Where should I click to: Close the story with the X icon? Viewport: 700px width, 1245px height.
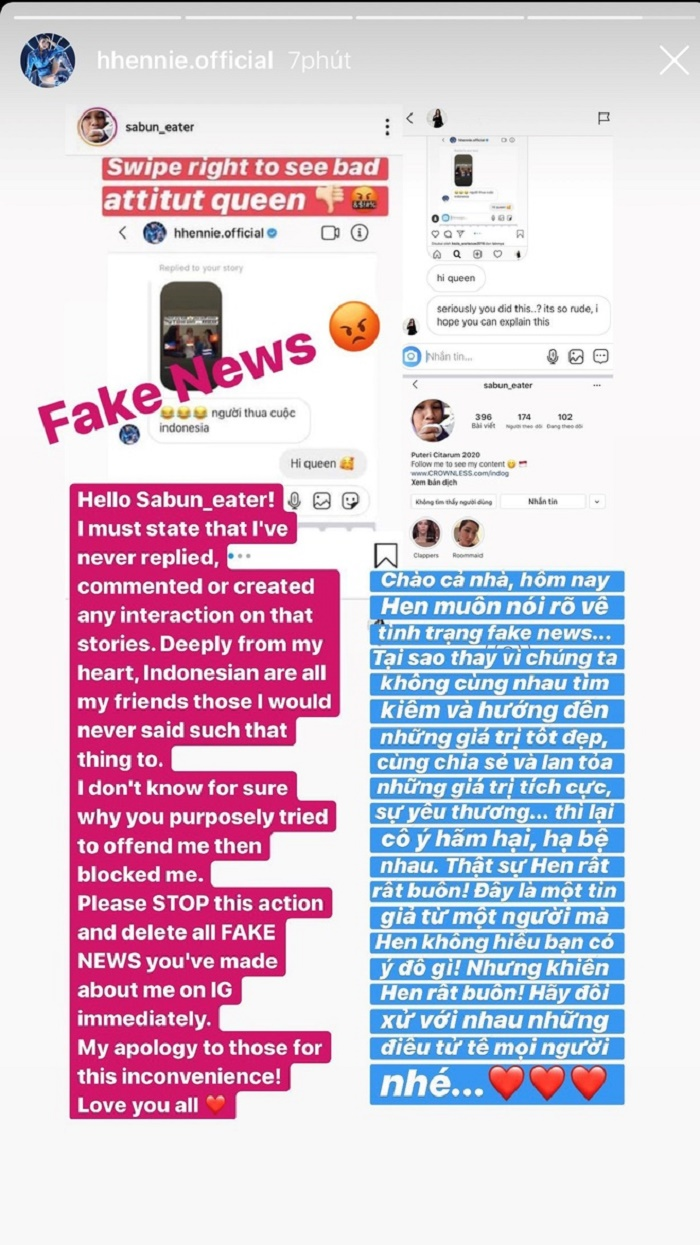(674, 61)
